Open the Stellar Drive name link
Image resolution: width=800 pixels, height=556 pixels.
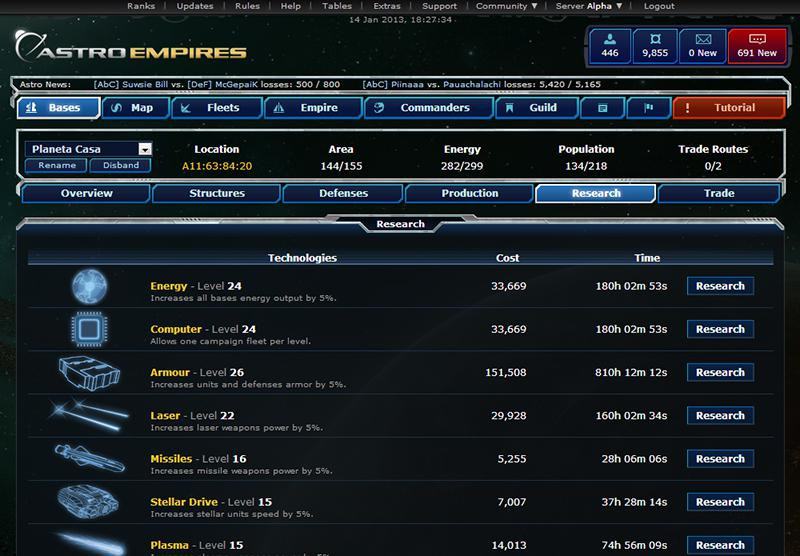(184, 502)
